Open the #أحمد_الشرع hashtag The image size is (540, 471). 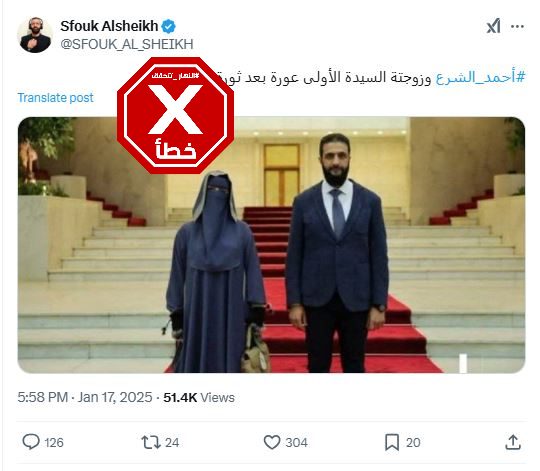tap(480, 77)
